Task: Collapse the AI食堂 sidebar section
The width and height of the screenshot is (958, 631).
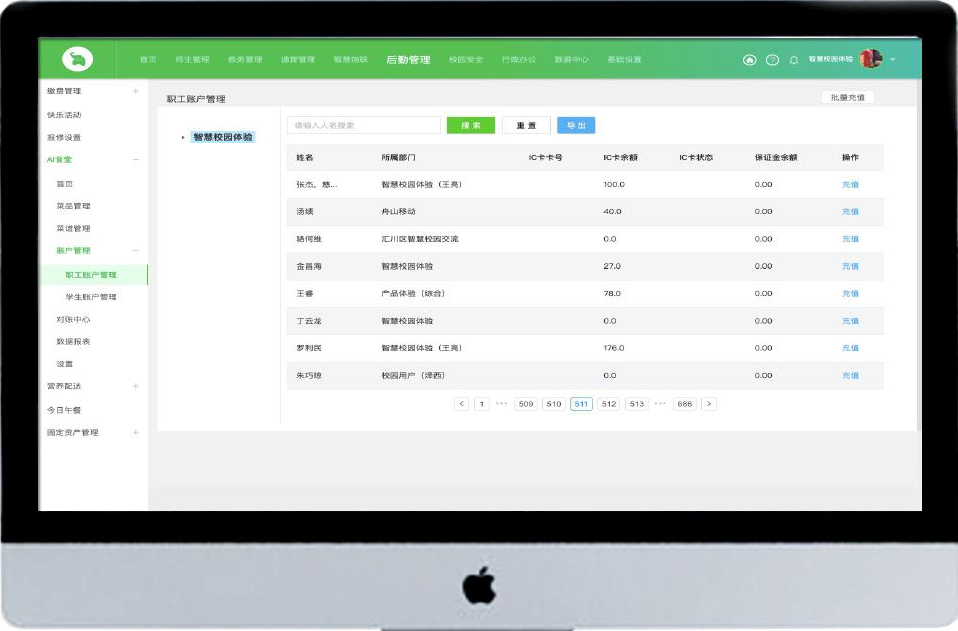Action: point(136,159)
